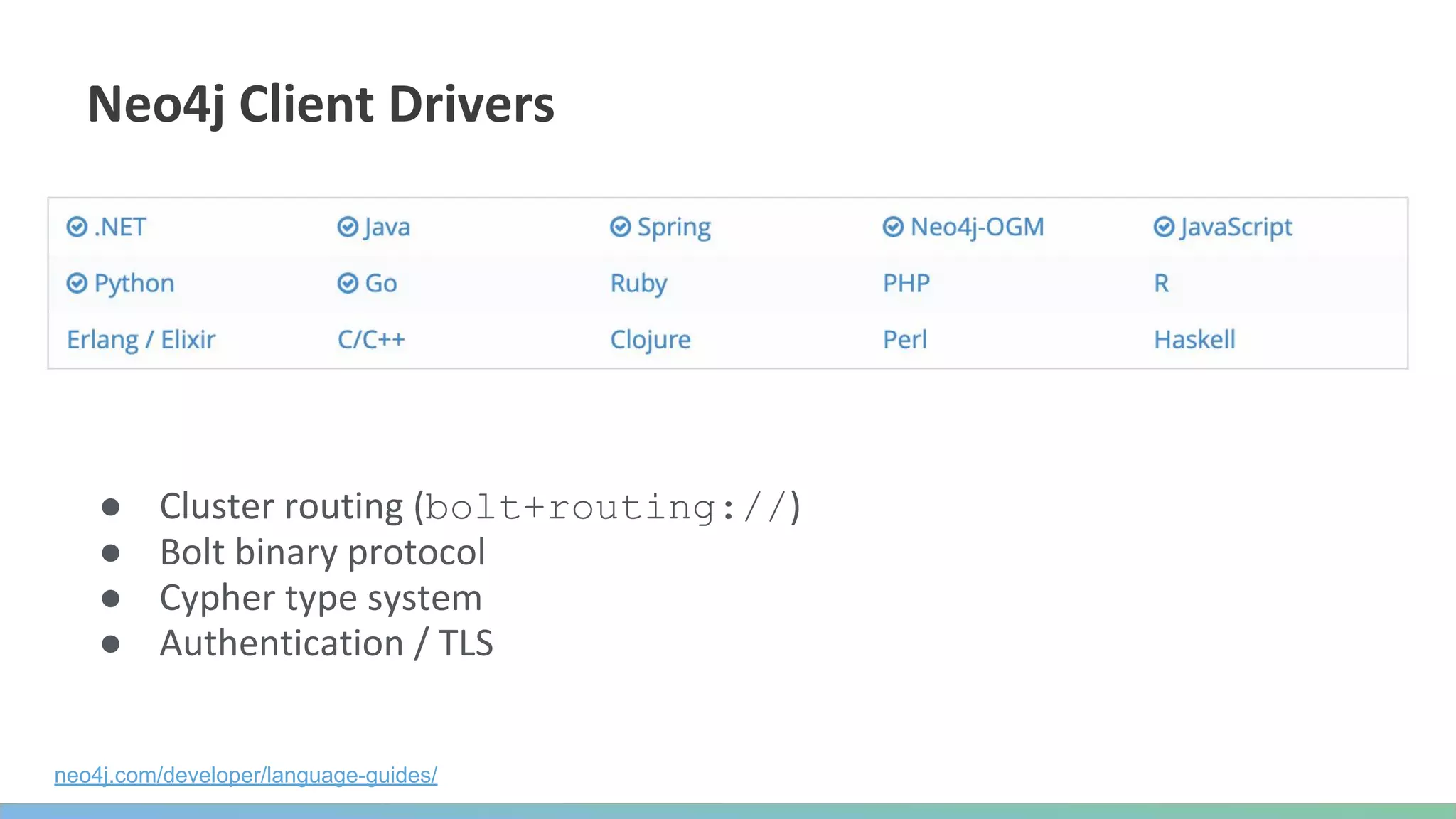This screenshot has width=1456, height=819.
Task: Open the Neo4j-OGM link
Action: click(x=978, y=227)
